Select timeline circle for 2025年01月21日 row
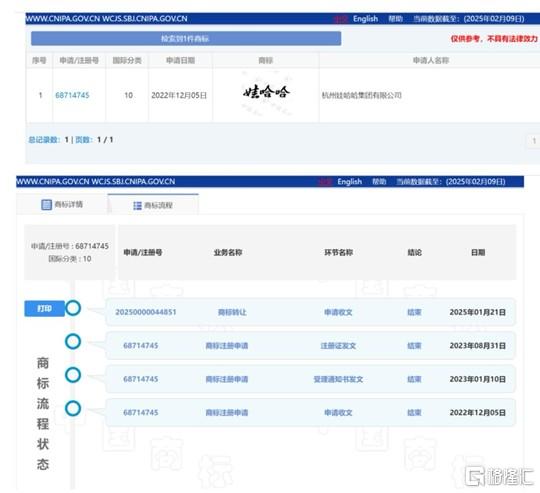The height and width of the screenshot is (493, 540). pos(73,308)
